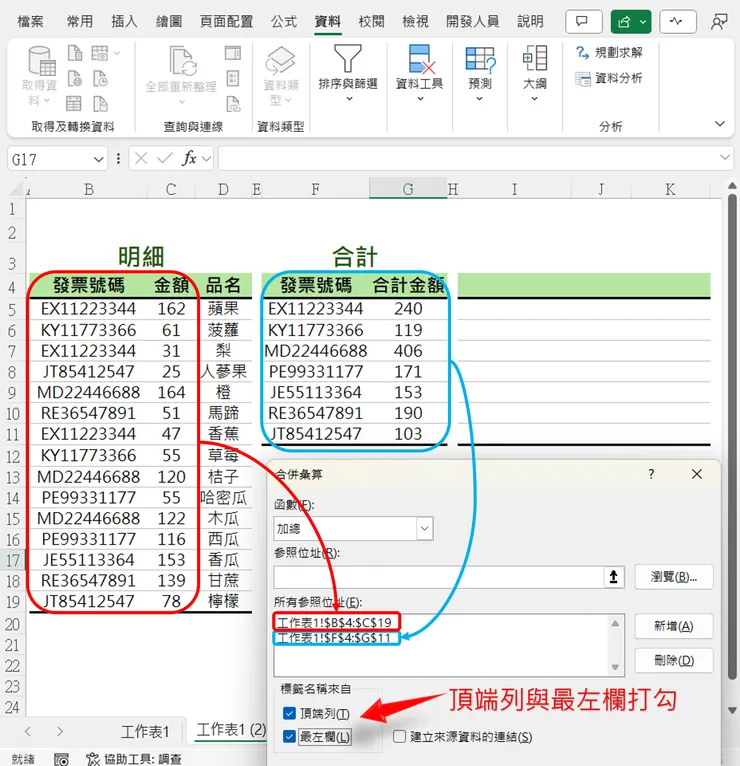Image resolution: width=740 pixels, height=766 pixels.
Task: Toggle the 頂端列 checkbox
Action: pos(289,713)
